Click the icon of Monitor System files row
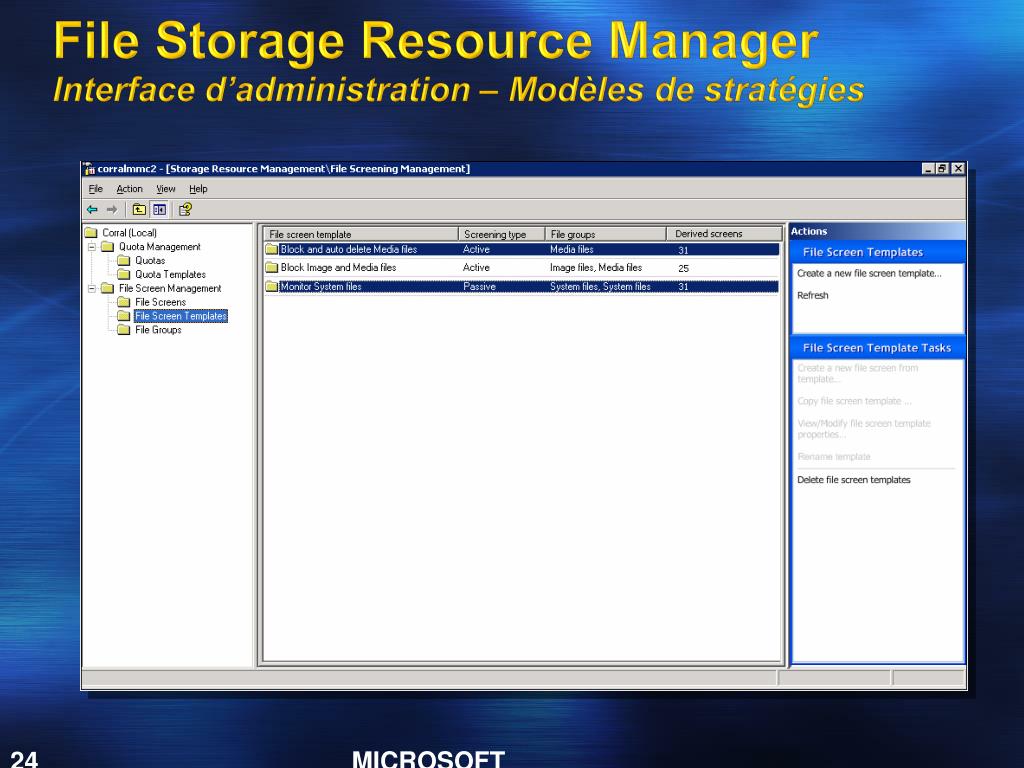The height and width of the screenshot is (768, 1024). (x=272, y=287)
